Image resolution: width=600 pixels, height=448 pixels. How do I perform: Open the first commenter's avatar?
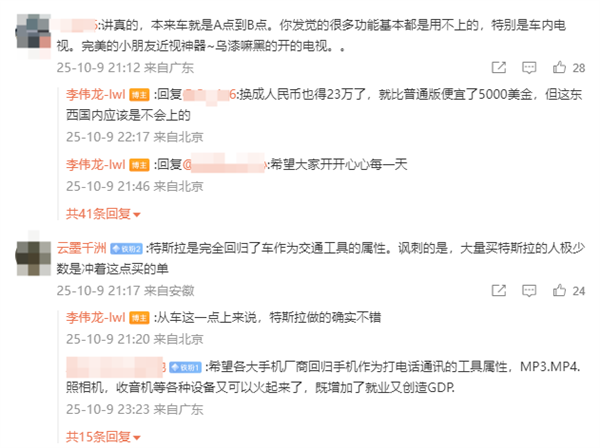[34, 36]
